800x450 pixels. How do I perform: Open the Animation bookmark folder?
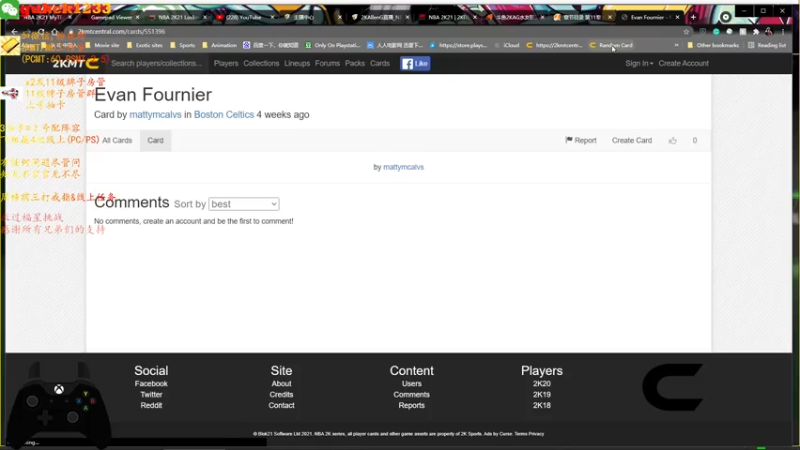(x=219, y=45)
